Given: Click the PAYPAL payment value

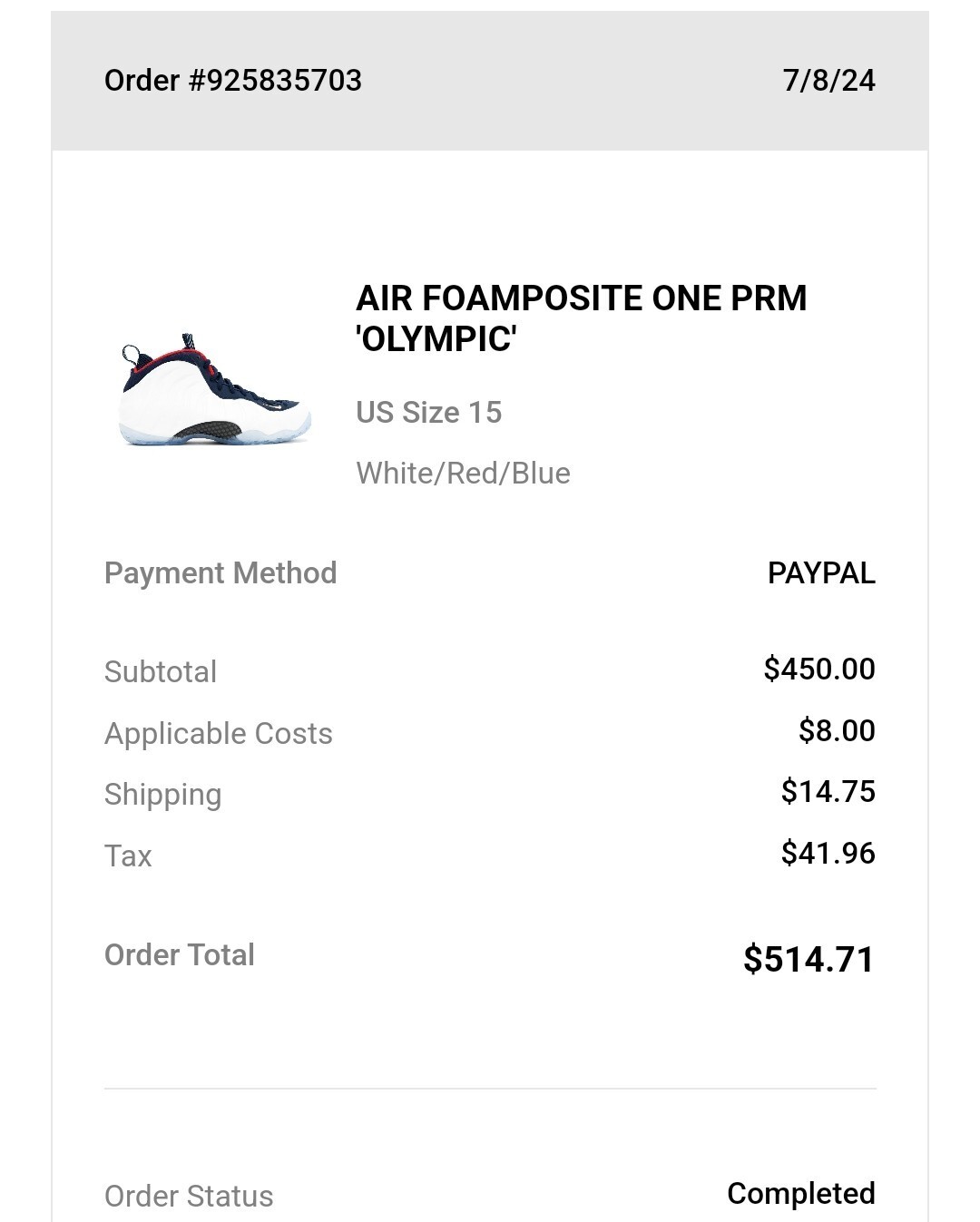Looking at the screenshot, I should tap(821, 573).
